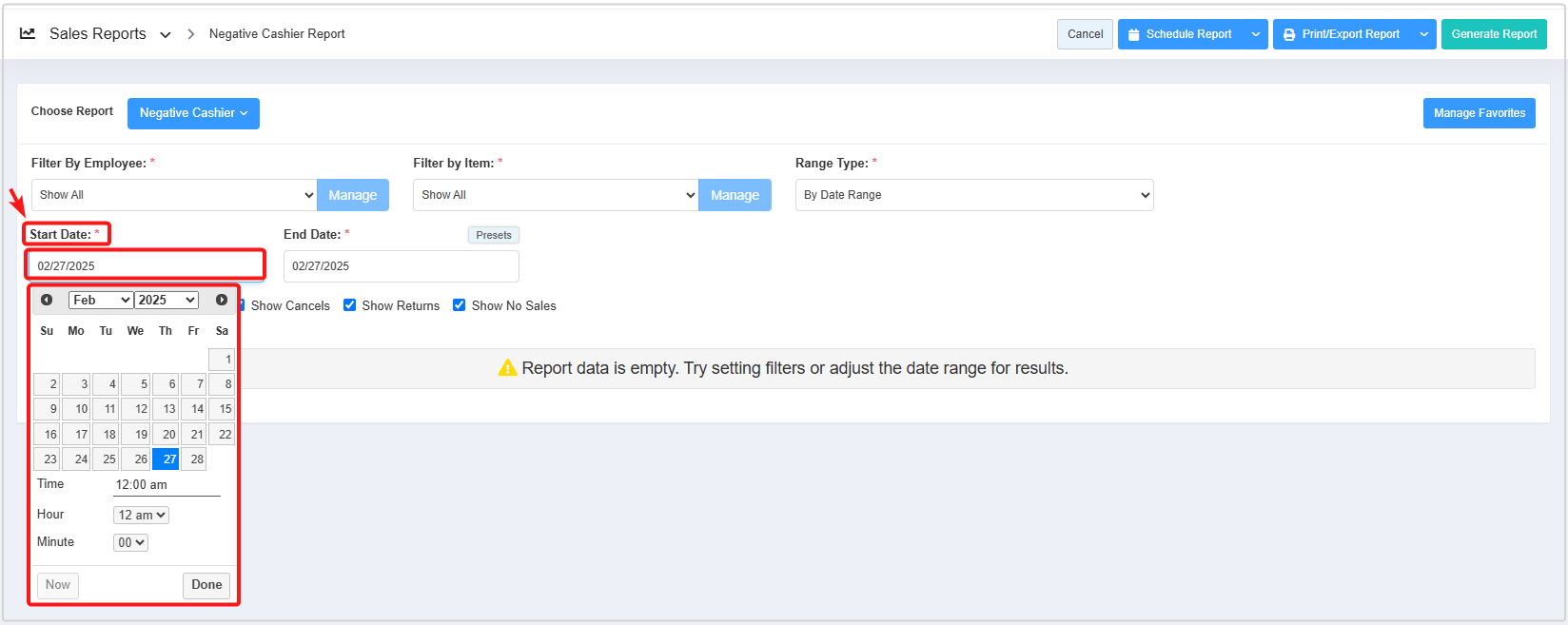
Task: Expand the Schedule Report arrow menu
Action: point(1256,34)
